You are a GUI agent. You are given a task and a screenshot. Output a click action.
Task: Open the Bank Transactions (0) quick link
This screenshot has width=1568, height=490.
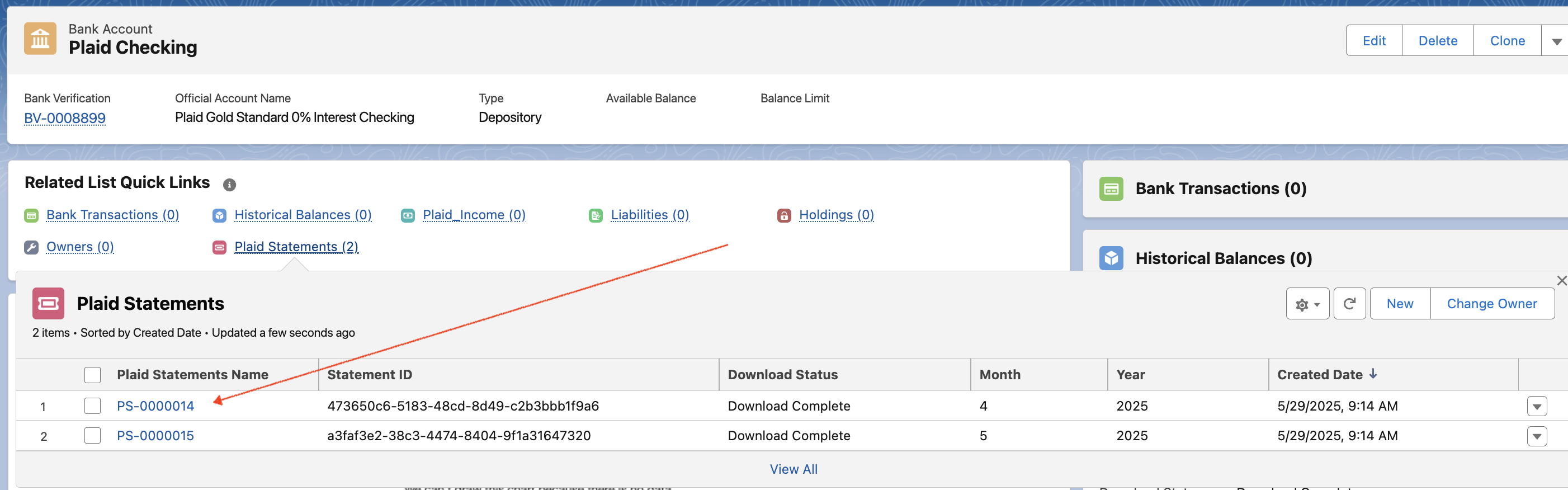pos(112,215)
